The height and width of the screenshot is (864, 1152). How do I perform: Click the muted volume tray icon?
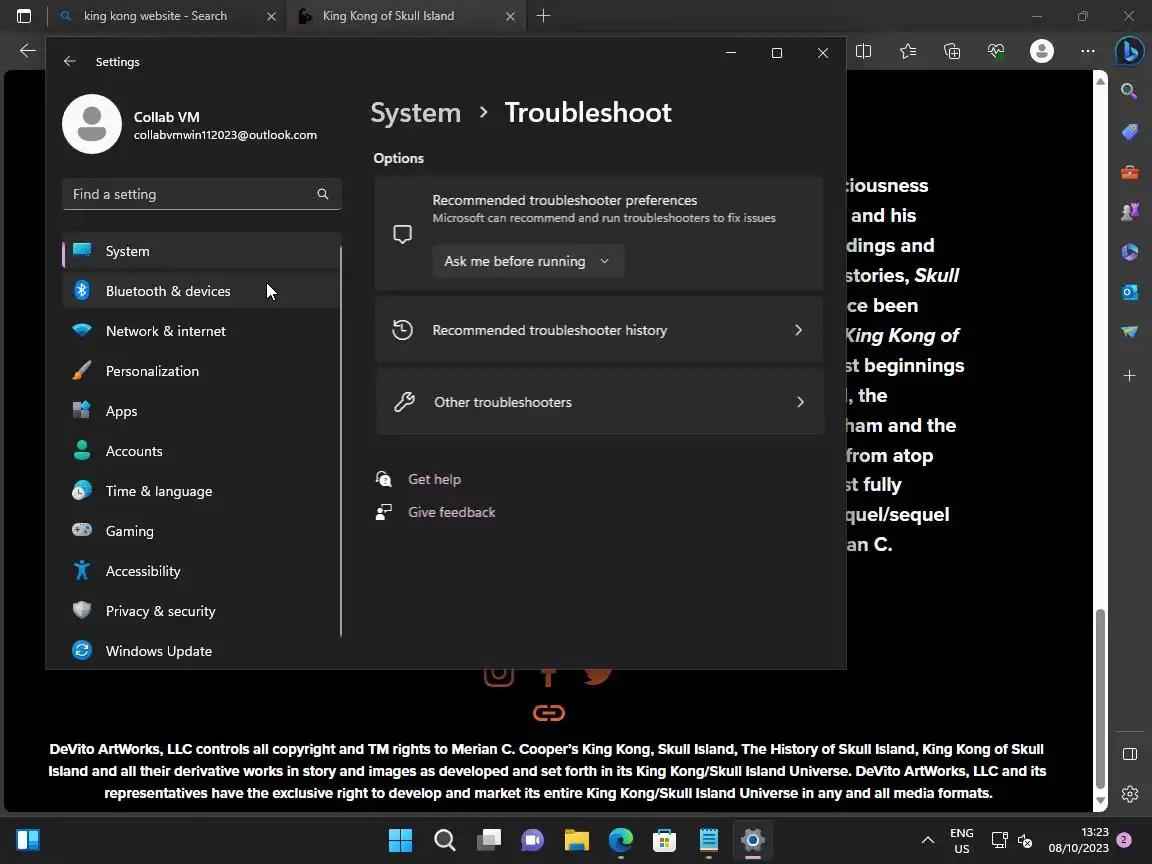1025,840
